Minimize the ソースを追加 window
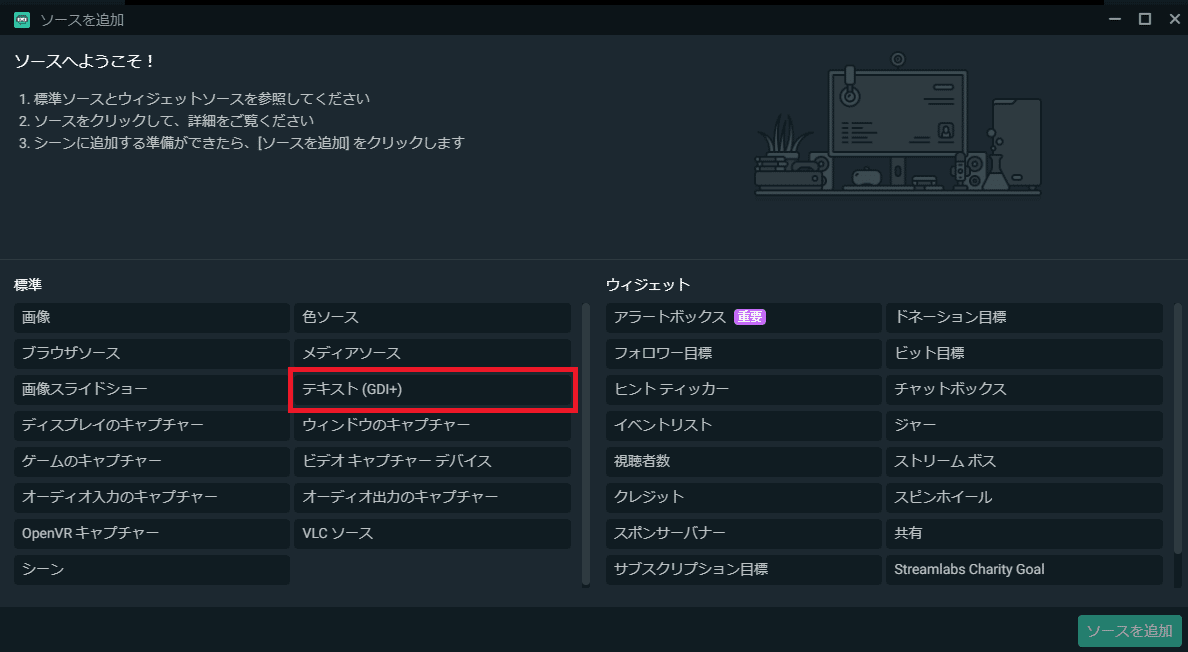1188x652 pixels. 1115,19
